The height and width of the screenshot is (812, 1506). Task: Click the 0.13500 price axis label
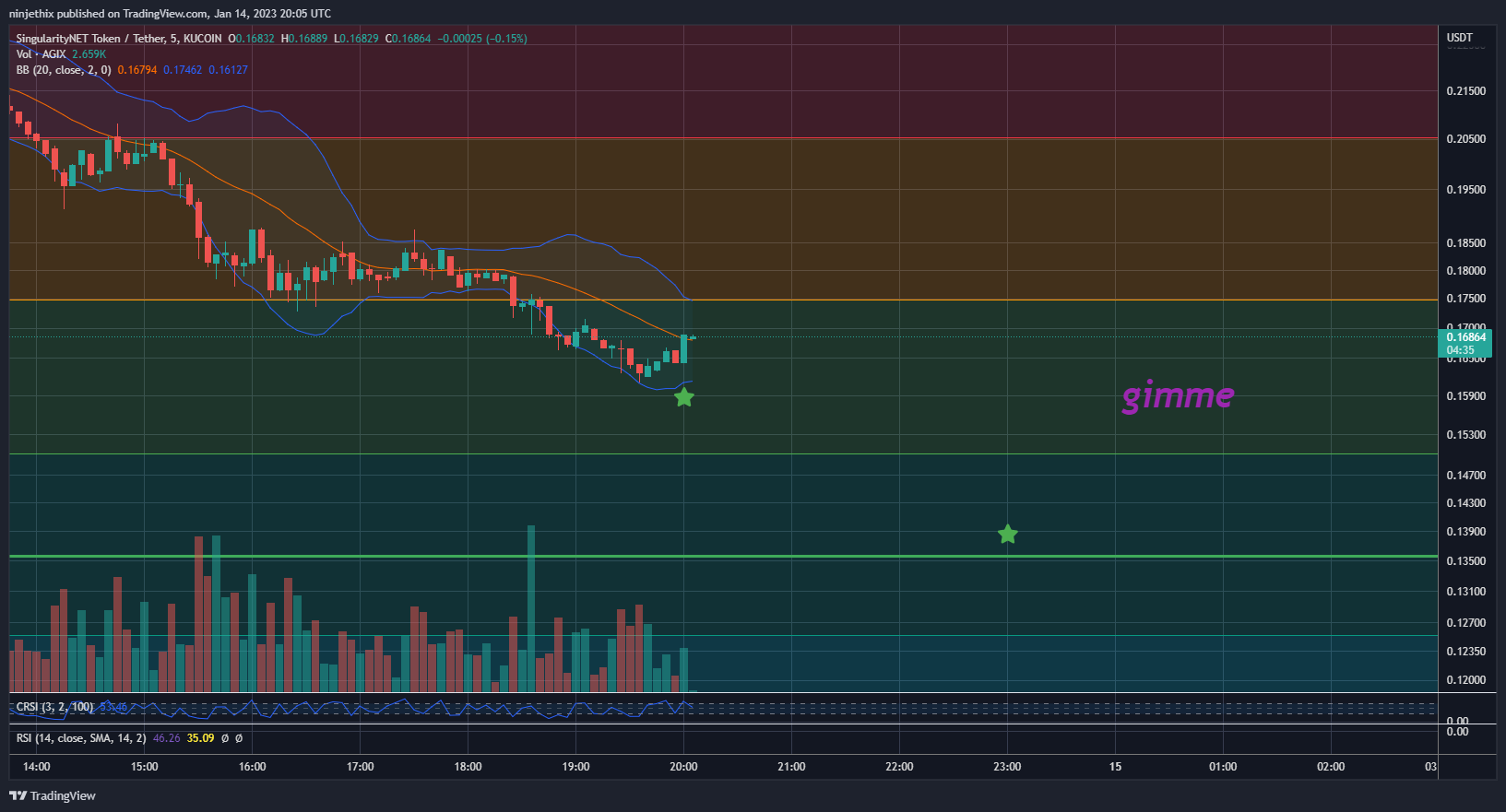coord(1466,561)
